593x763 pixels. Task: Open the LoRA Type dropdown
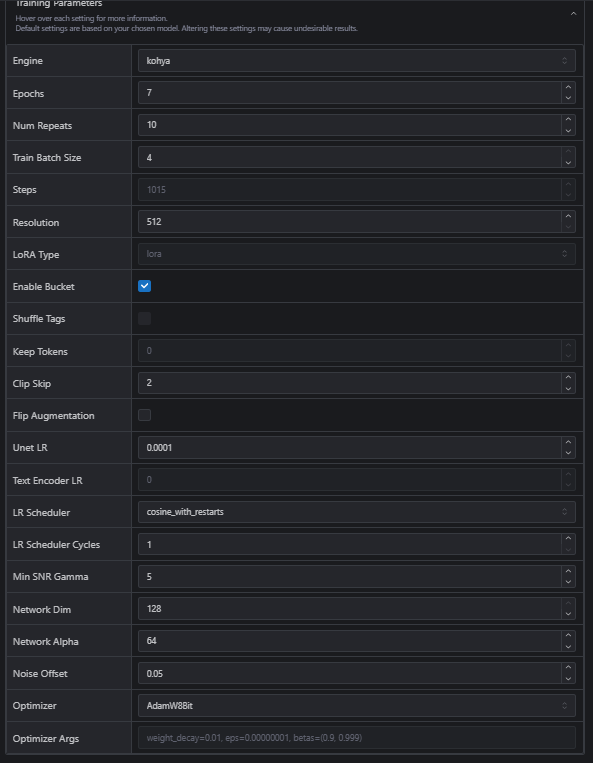pos(357,254)
